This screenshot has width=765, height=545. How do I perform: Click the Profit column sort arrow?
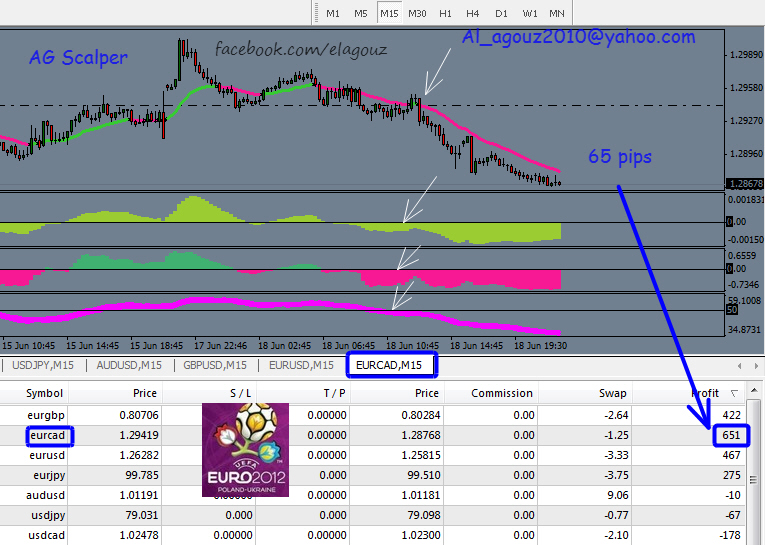[734, 393]
